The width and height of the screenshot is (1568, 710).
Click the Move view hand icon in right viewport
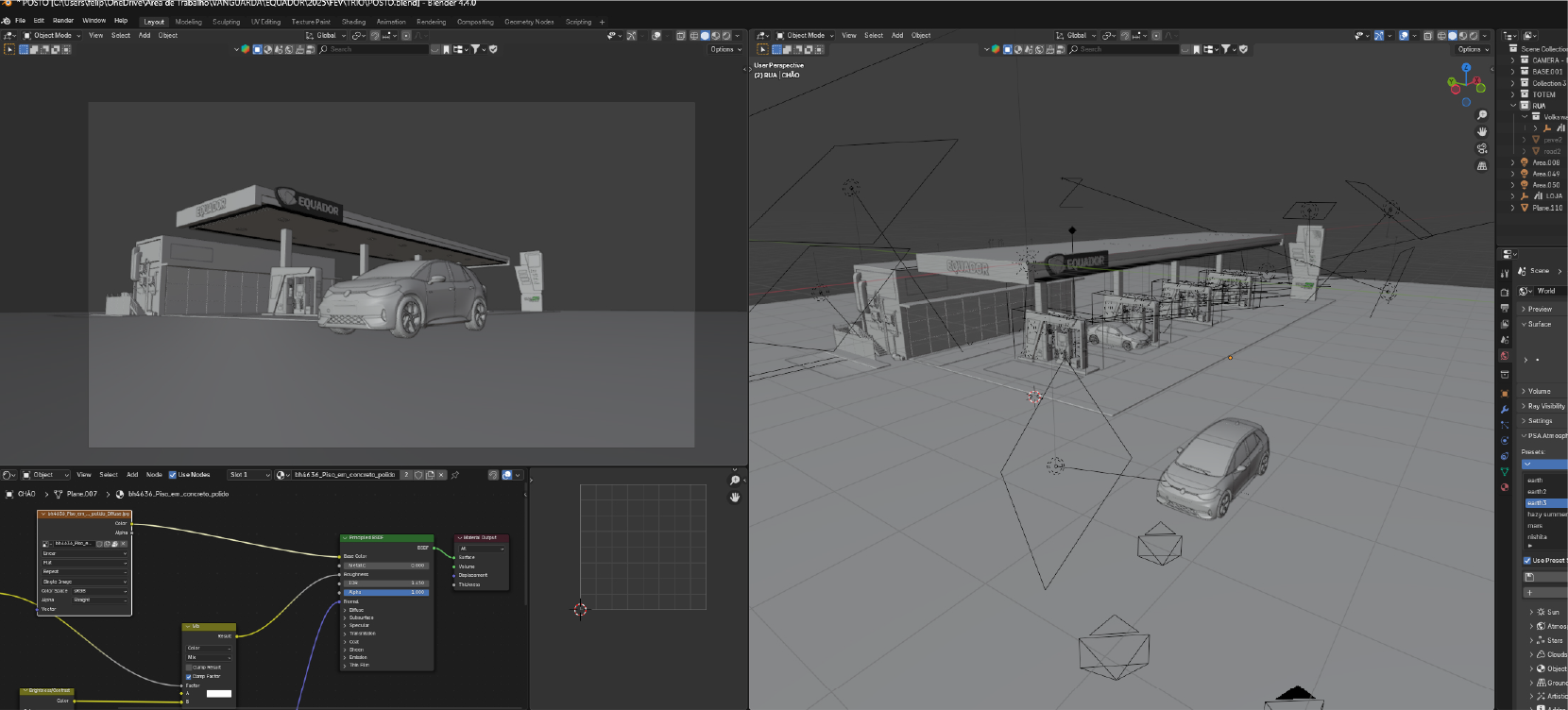pyautogui.click(x=1482, y=132)
